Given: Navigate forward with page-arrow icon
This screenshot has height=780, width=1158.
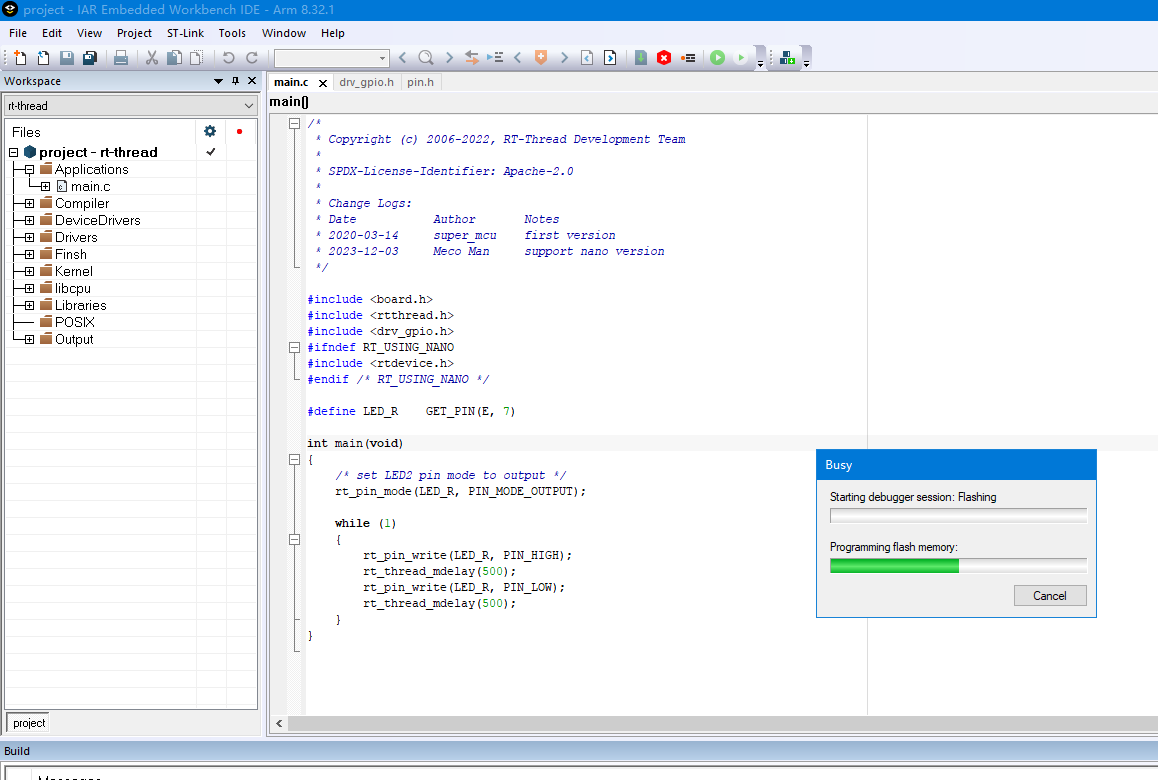Looking at the screenshot, I should (610, 58).
